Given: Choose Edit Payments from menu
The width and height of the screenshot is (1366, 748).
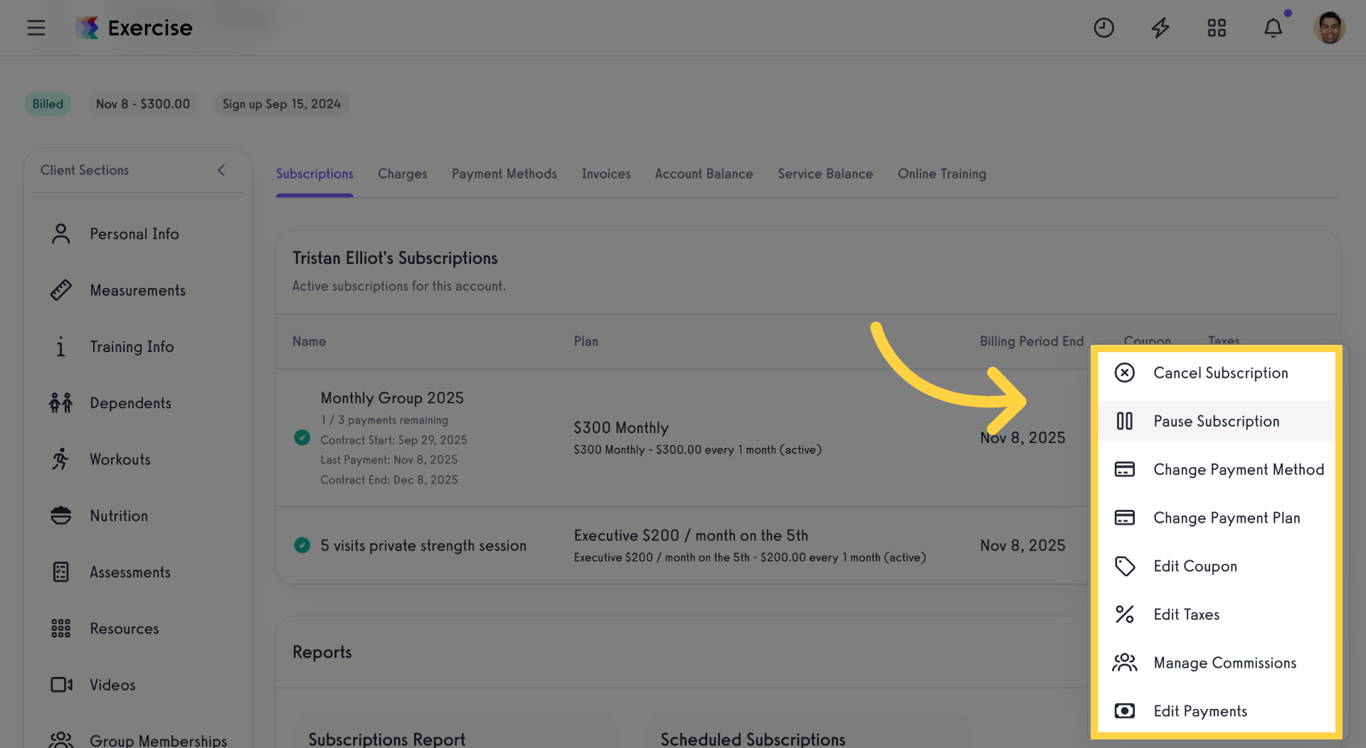Looking at the screenshot, I should click(x=1216, y=711).
